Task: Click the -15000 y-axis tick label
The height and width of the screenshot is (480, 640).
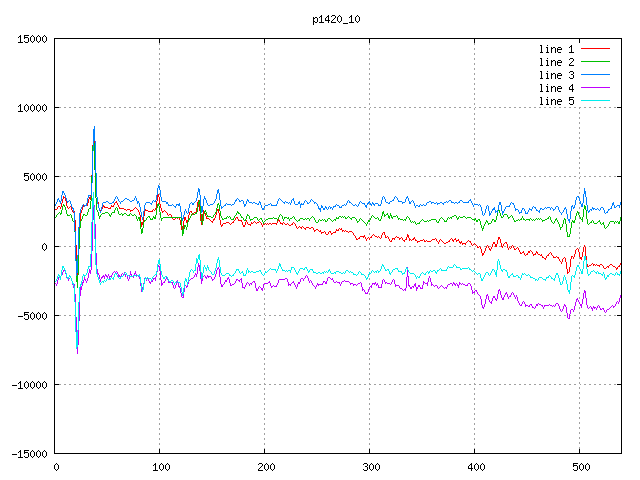Action: [27, 454]
